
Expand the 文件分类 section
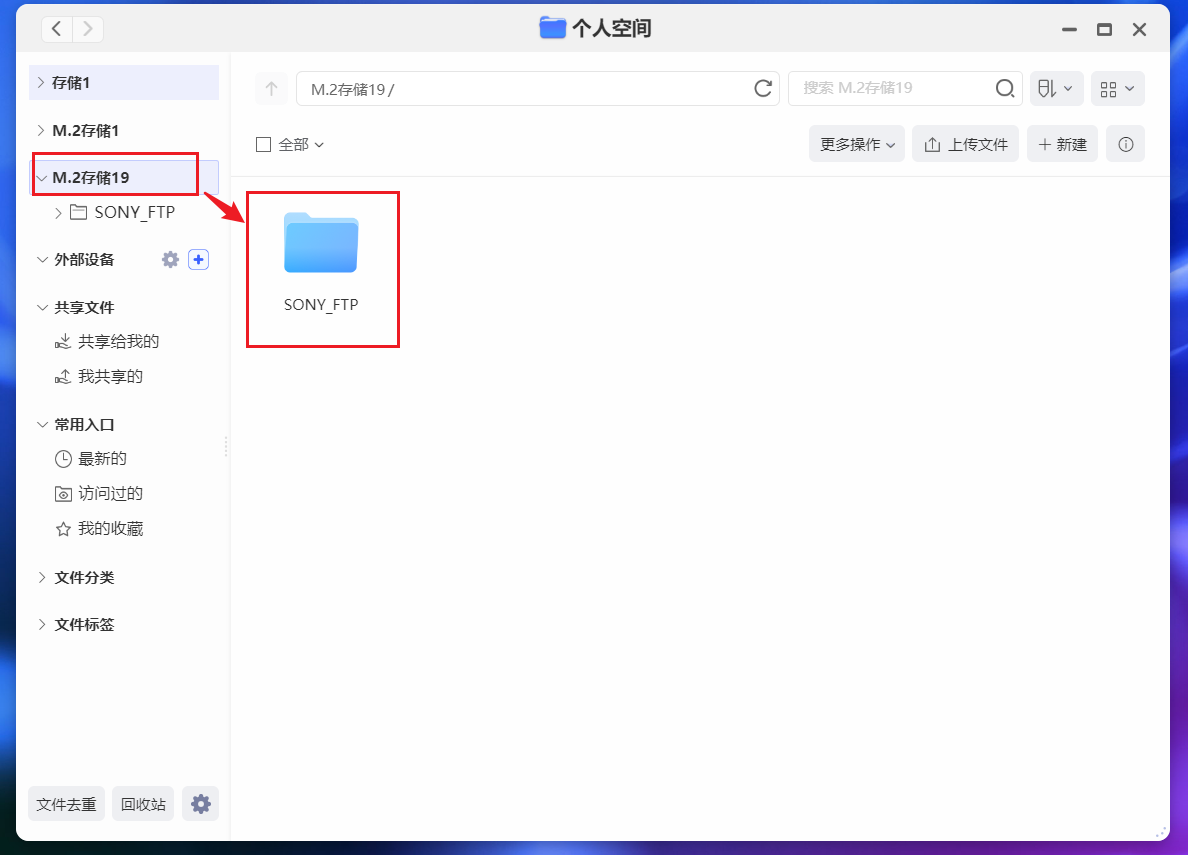click(42, 578)
